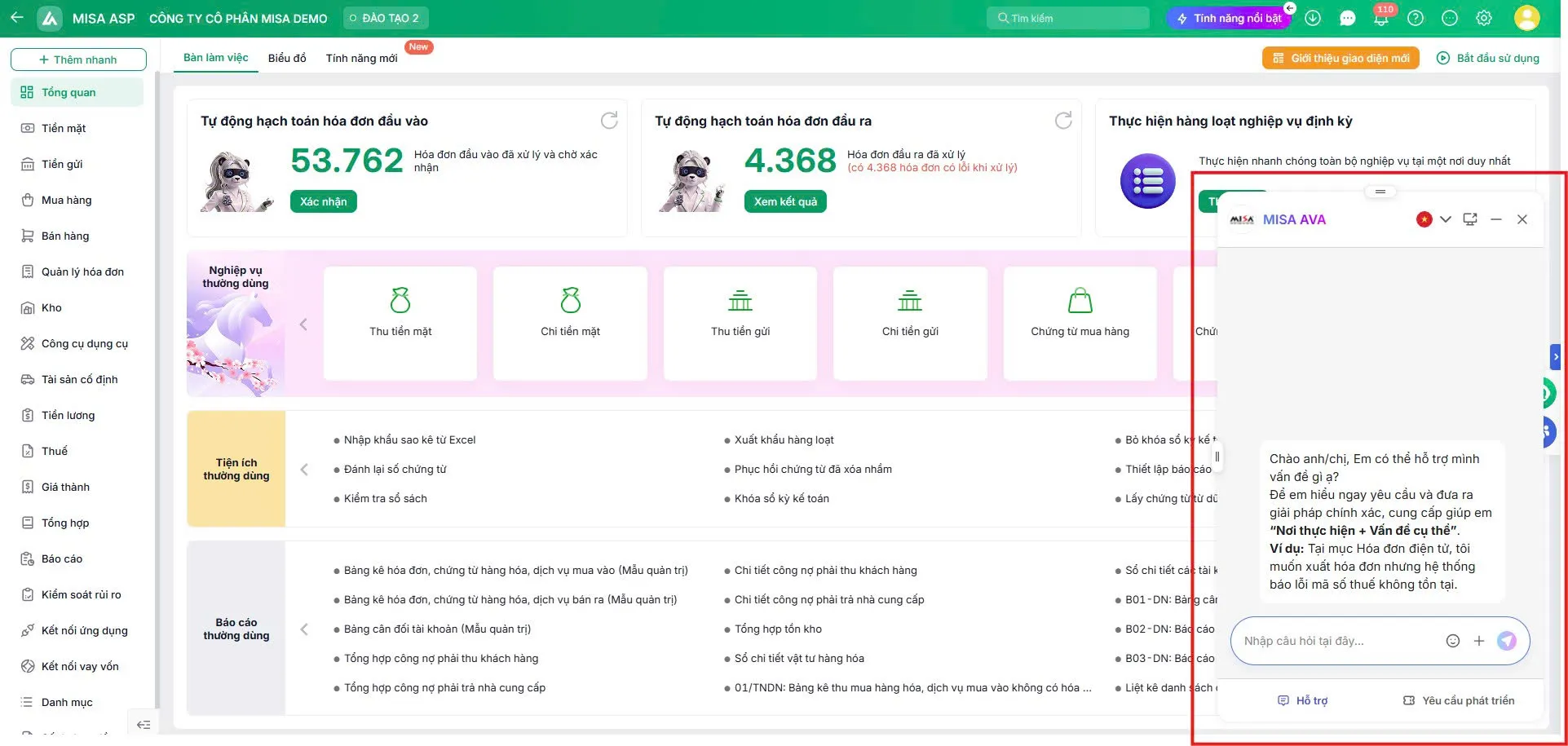Viewport: 1568px width, 746px height.
Task: Send message in MISA AVA chat
Action: (1507, 641)
